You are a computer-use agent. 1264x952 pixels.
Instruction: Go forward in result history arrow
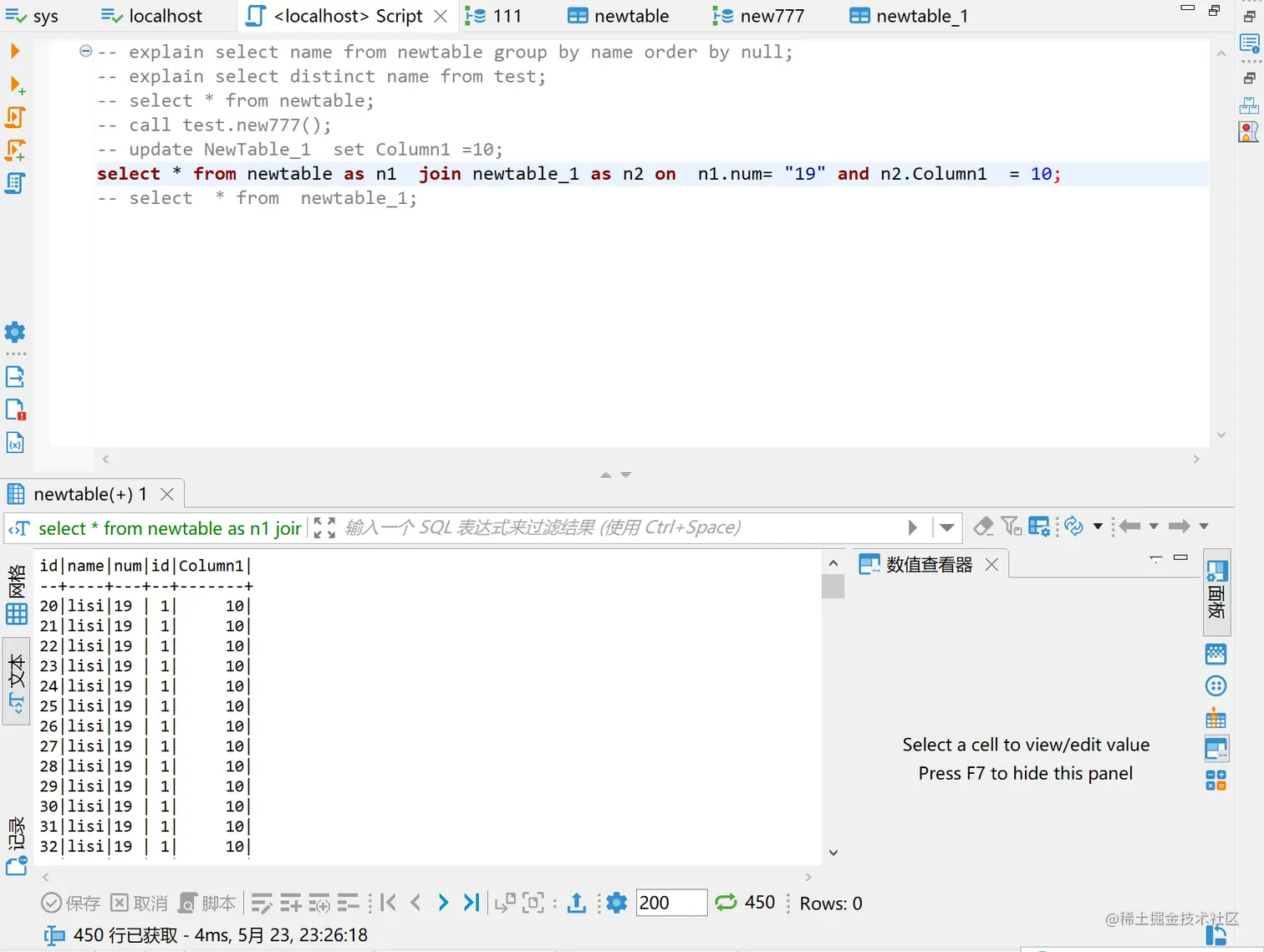[1180, 526]
